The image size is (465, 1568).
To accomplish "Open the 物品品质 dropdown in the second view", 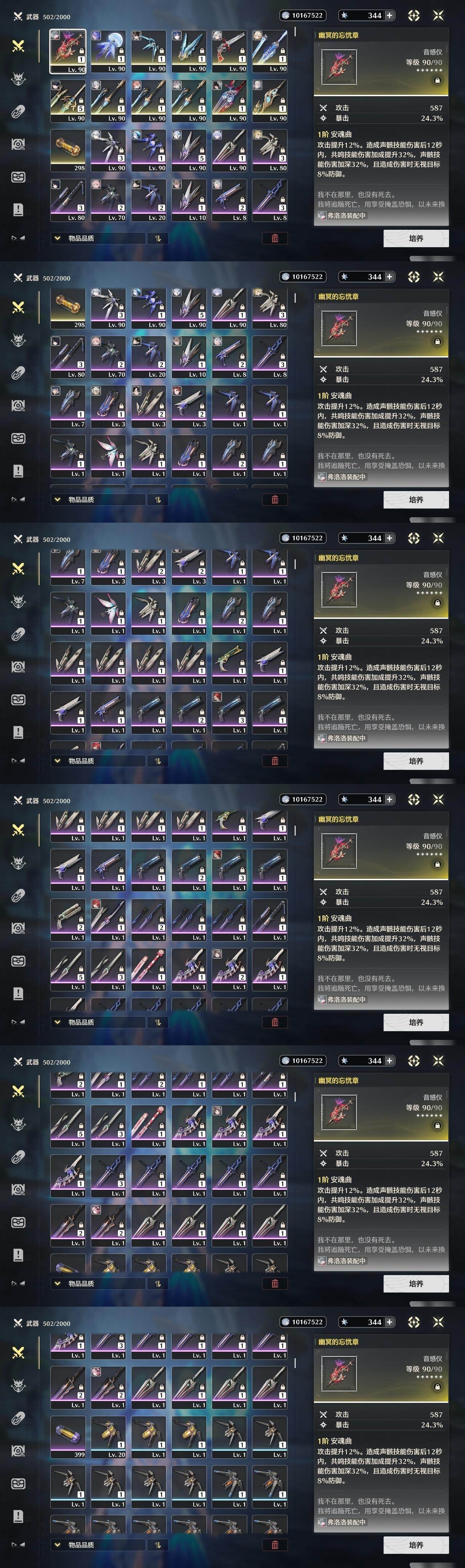I will tap(97, 499).
